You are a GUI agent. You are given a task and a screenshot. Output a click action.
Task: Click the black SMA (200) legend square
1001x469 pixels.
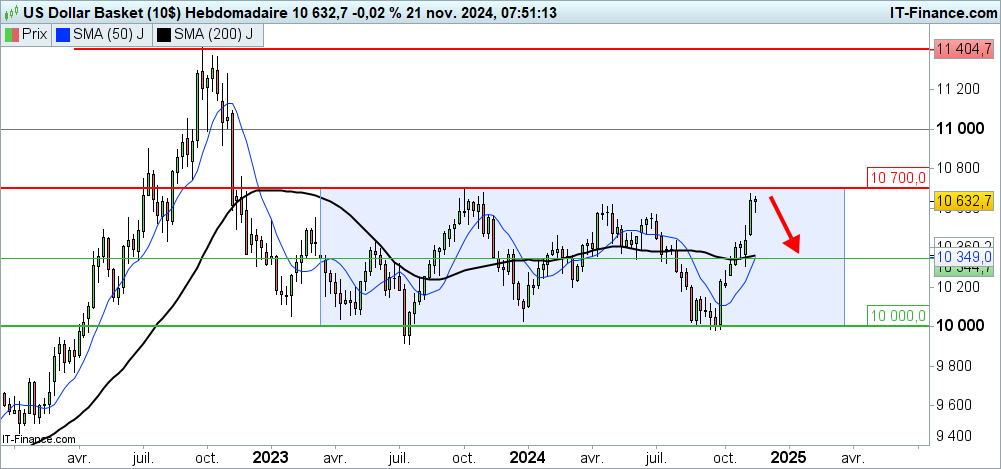pos(163,34)
